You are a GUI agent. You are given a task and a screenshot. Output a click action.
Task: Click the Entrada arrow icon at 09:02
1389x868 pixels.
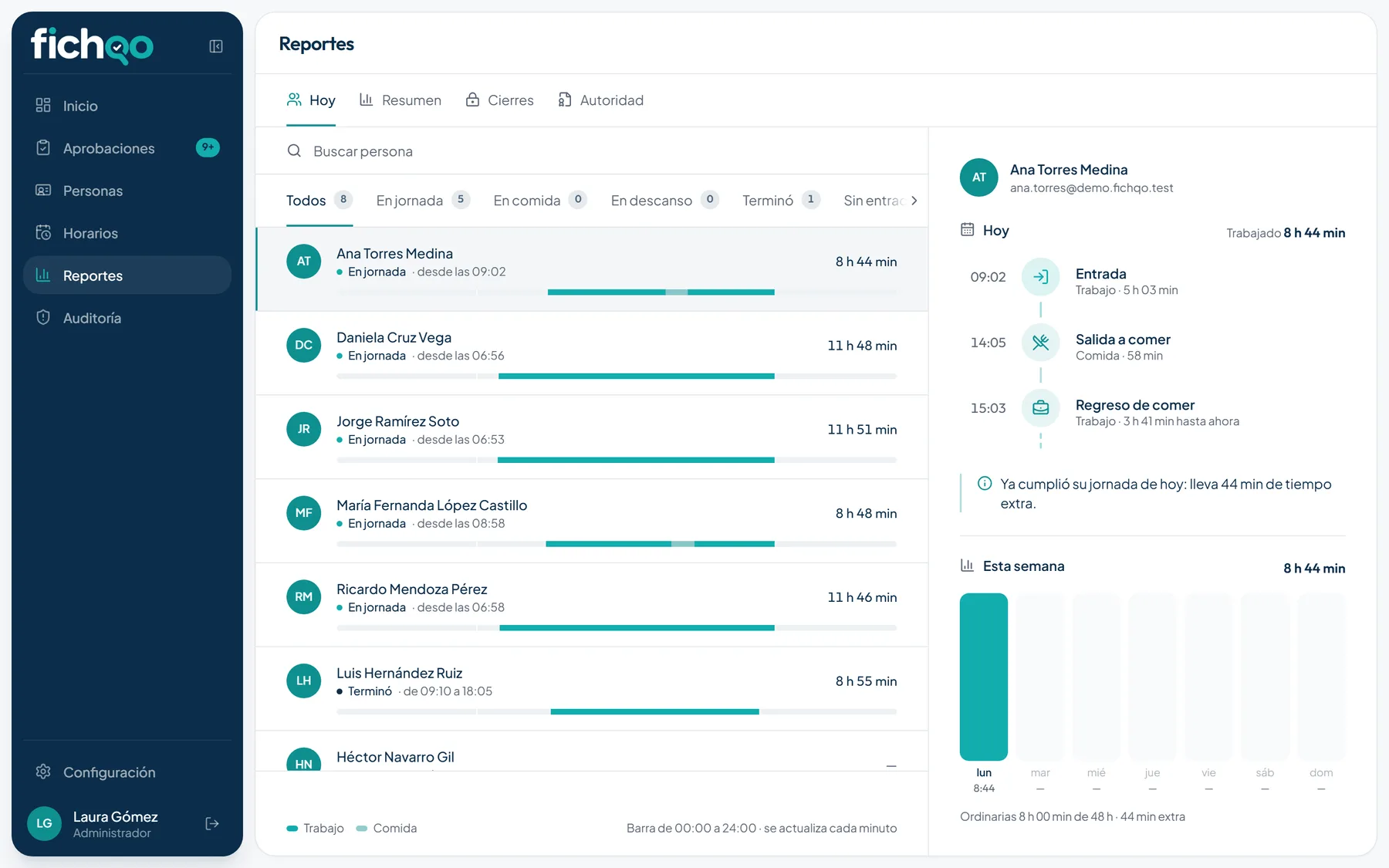(x=1040, y=277)
